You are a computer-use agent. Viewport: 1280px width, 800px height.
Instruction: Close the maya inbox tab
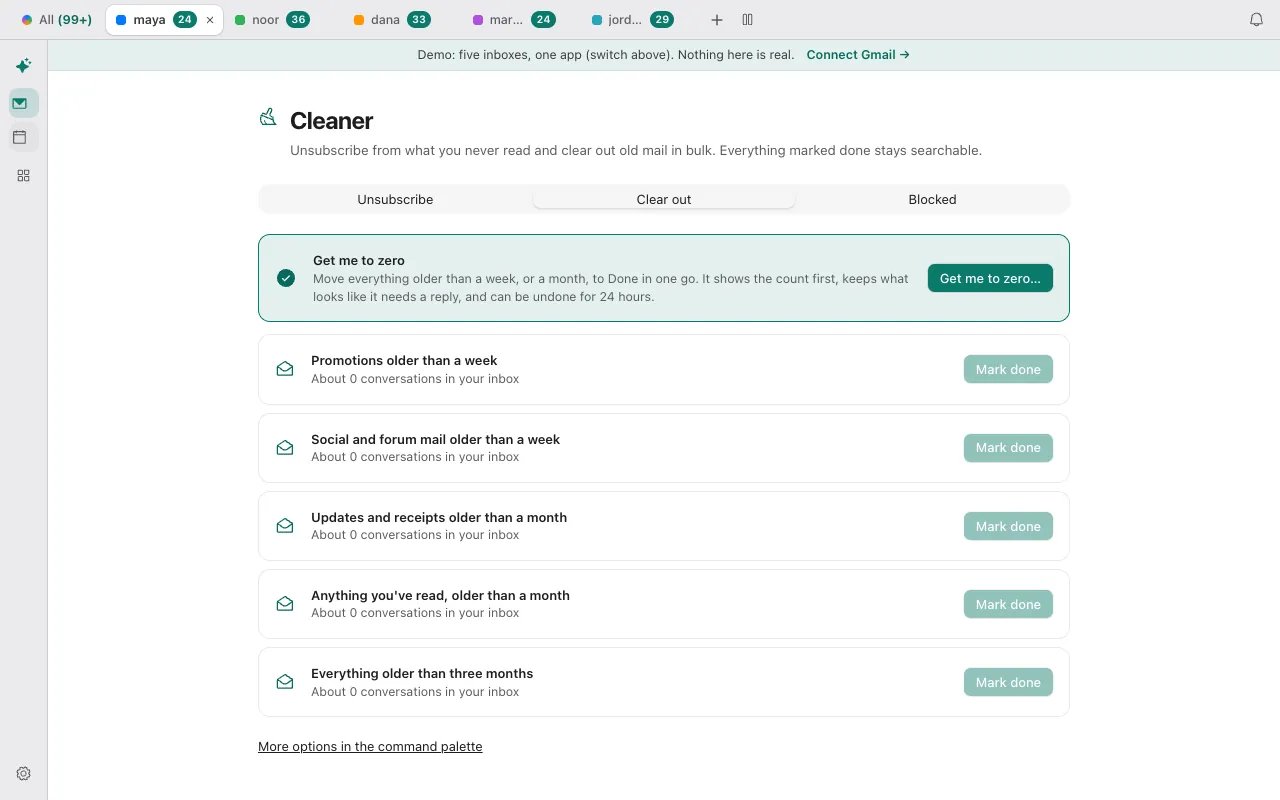point(210,20)
